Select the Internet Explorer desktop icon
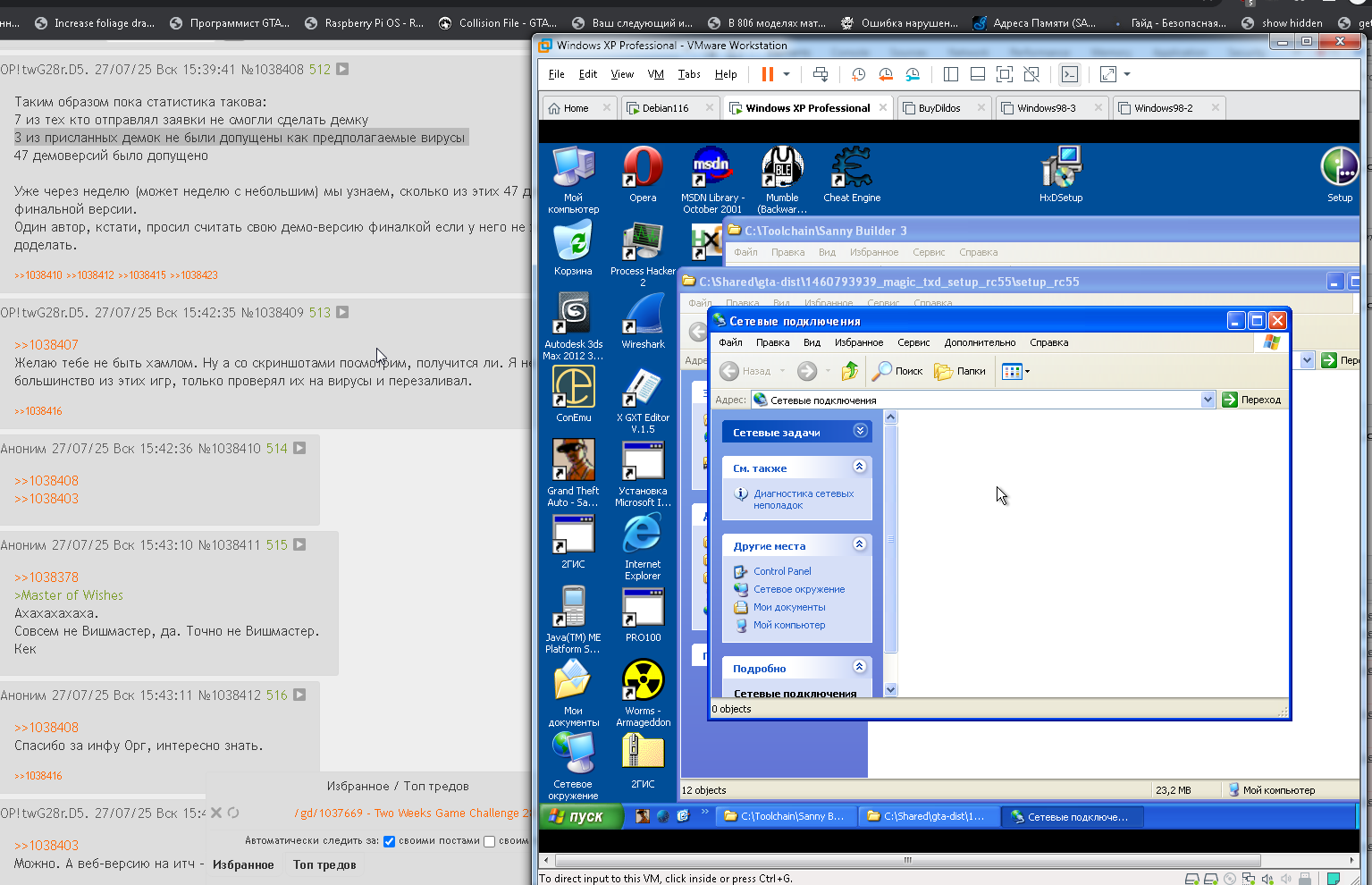This screenshot has height=885, width=1372. (643, 547)
